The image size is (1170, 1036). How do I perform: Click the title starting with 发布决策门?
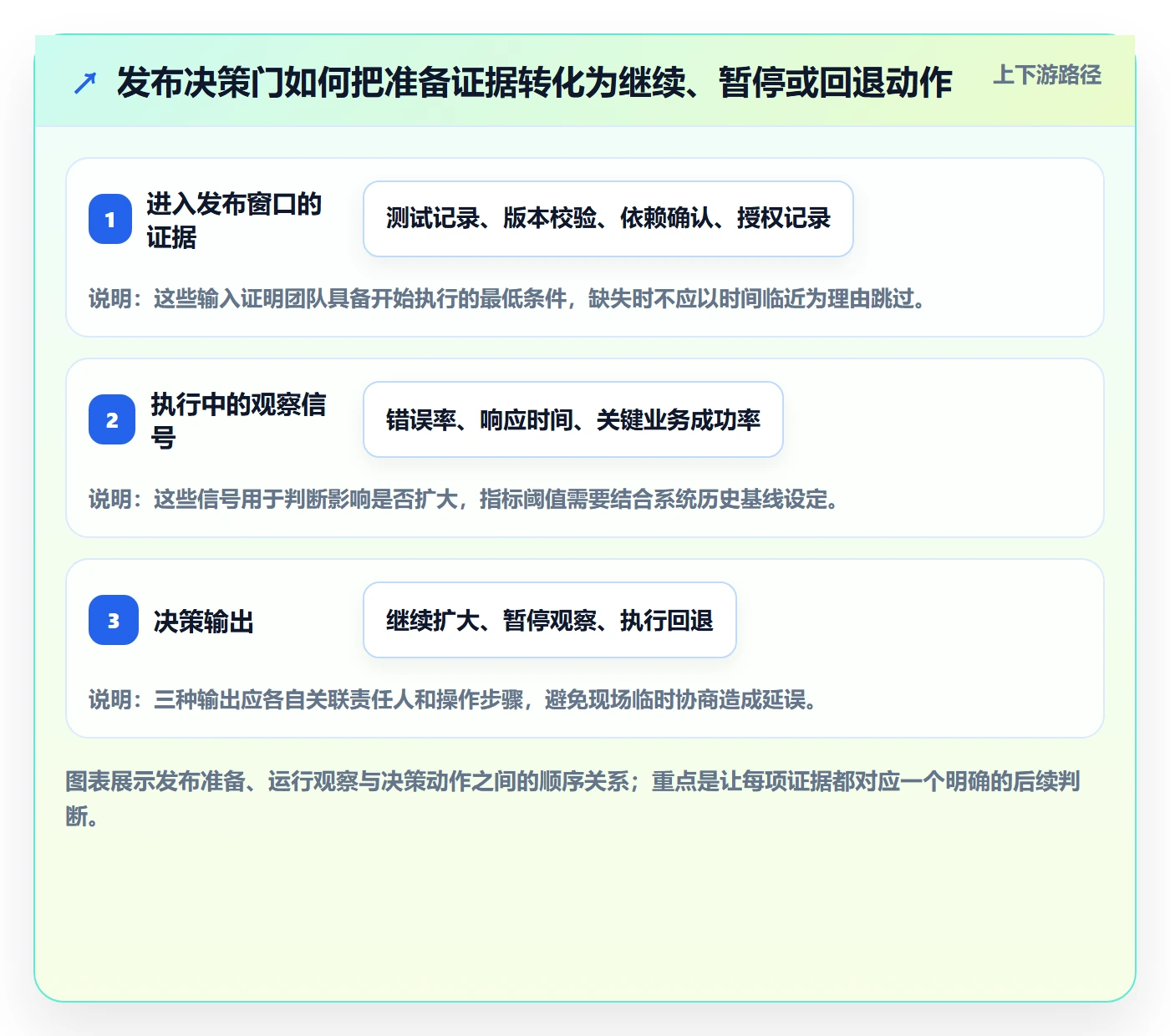point(535,83)
